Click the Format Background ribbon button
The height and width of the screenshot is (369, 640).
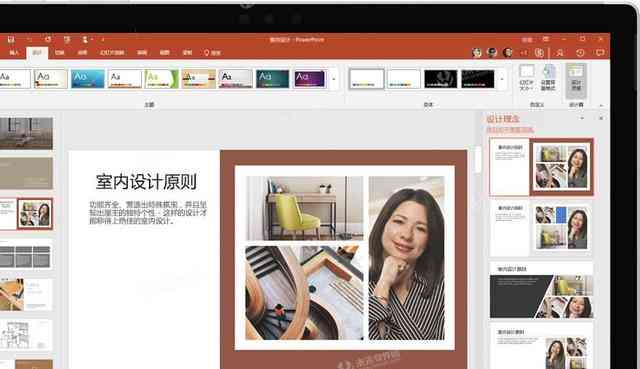(x=548, y=77)
